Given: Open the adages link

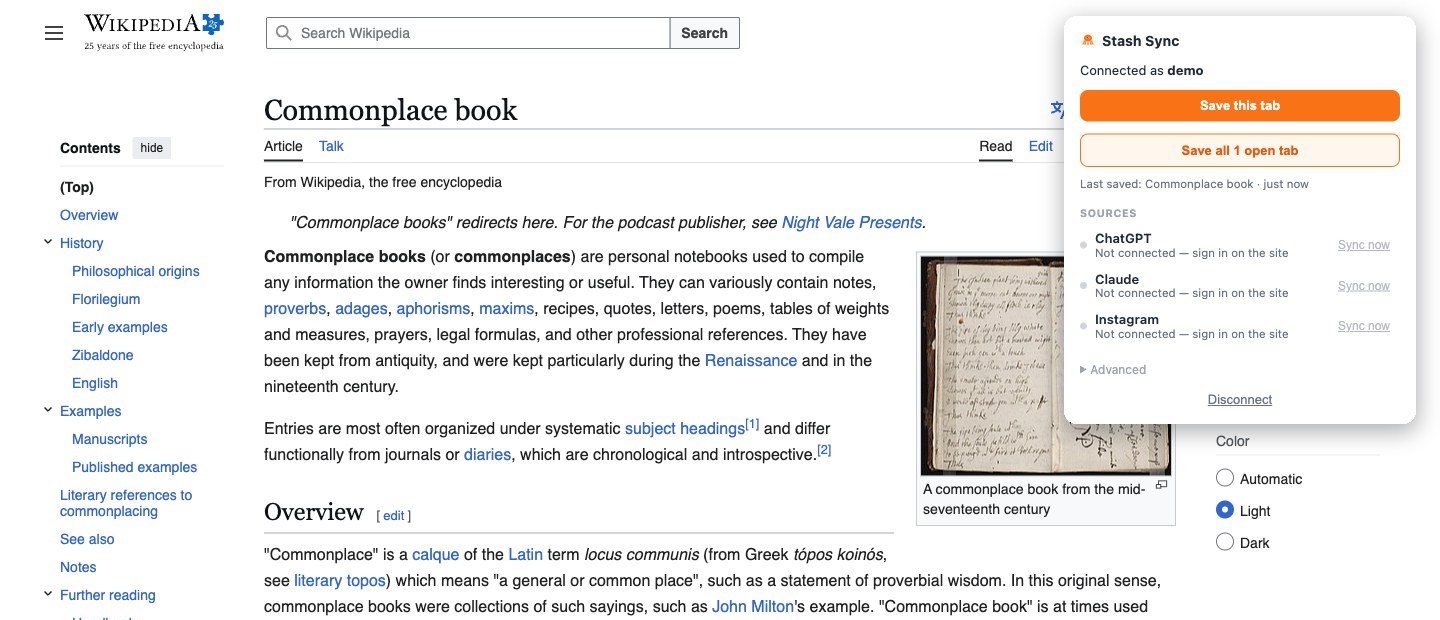Looking at the screenshot, I should (361, 308).
